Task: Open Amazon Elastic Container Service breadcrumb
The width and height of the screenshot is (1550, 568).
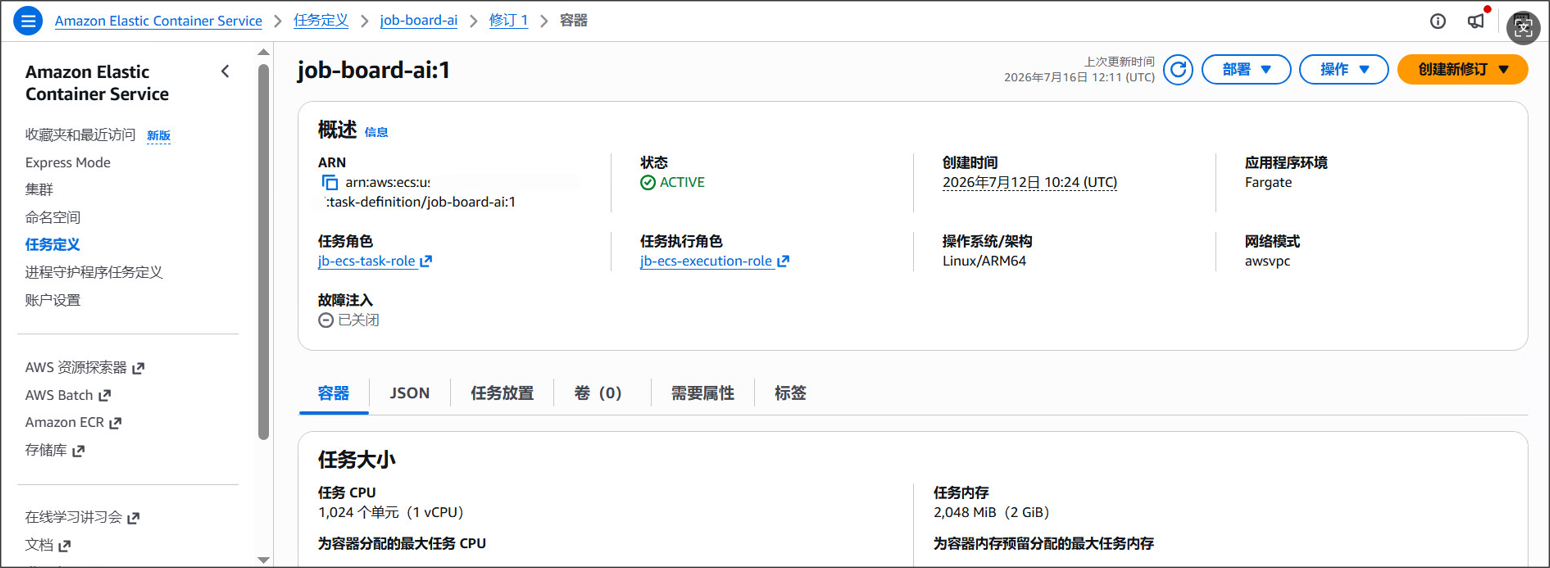Action: (x=158, y=20)
